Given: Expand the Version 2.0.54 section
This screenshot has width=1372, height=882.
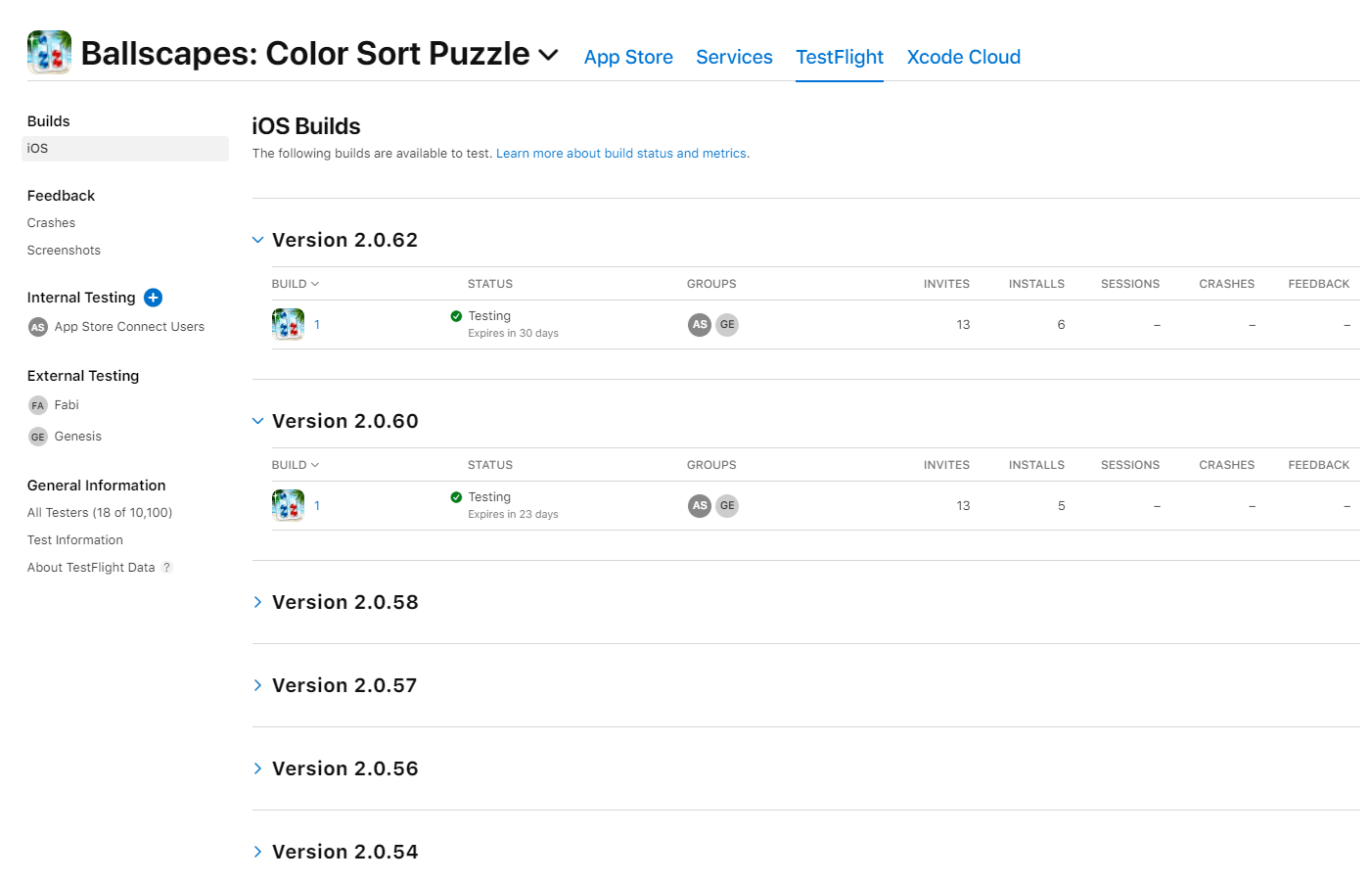Looking at the screenshot, I should click(x=257, y=851).
